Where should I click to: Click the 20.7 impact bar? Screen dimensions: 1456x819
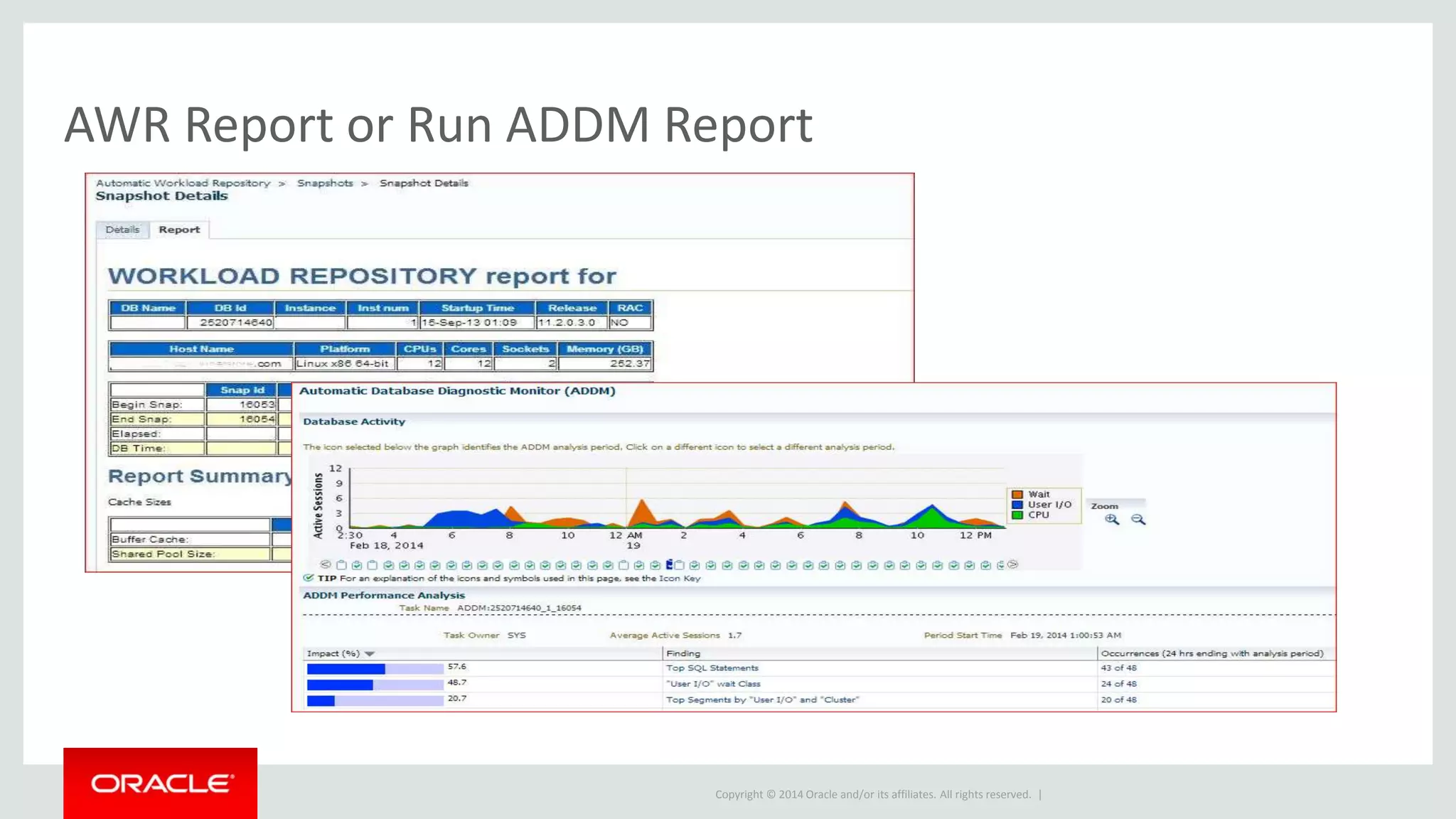coord(375,700)
